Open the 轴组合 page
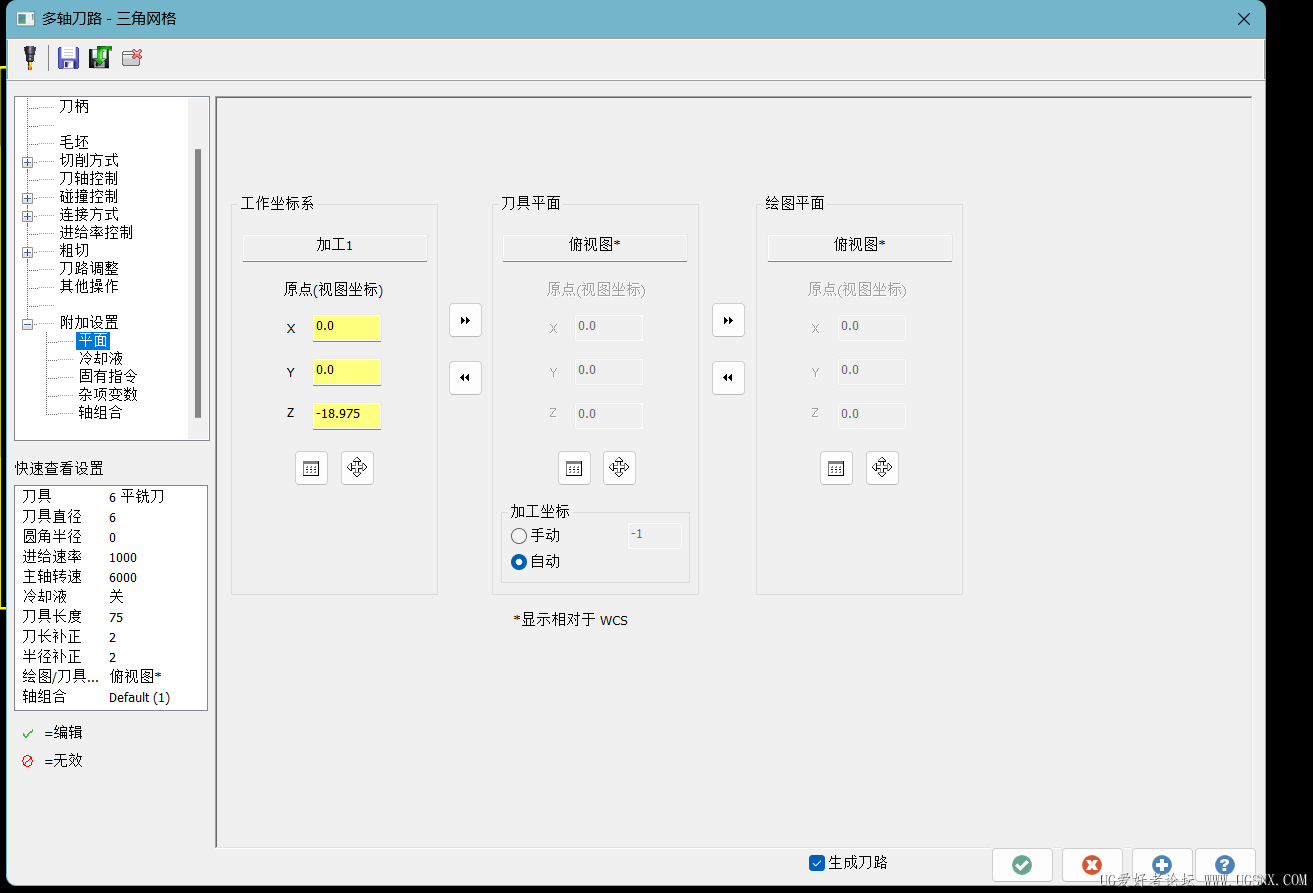This screenshot has width=1313, height=893. point(100,412)
